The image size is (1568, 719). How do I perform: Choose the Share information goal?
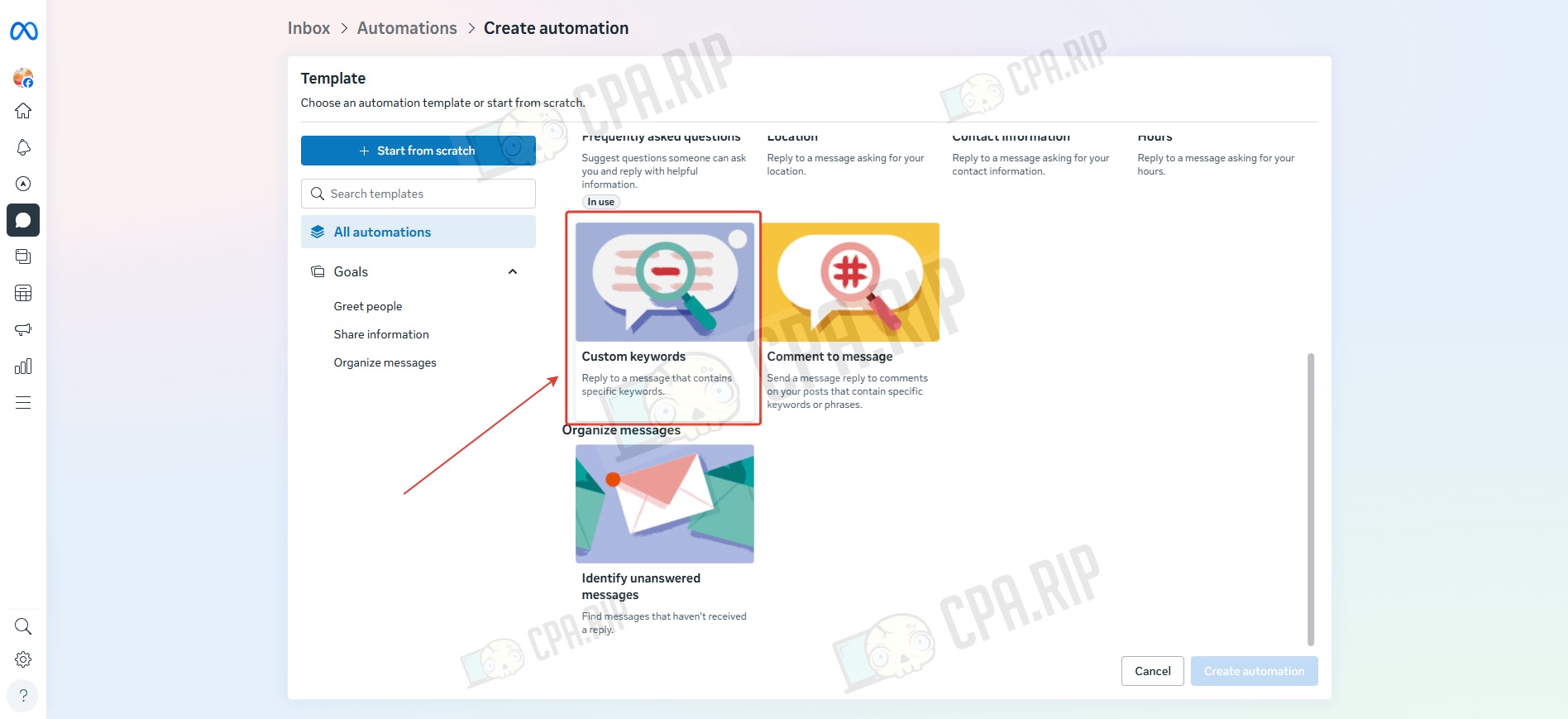[381, 334]
